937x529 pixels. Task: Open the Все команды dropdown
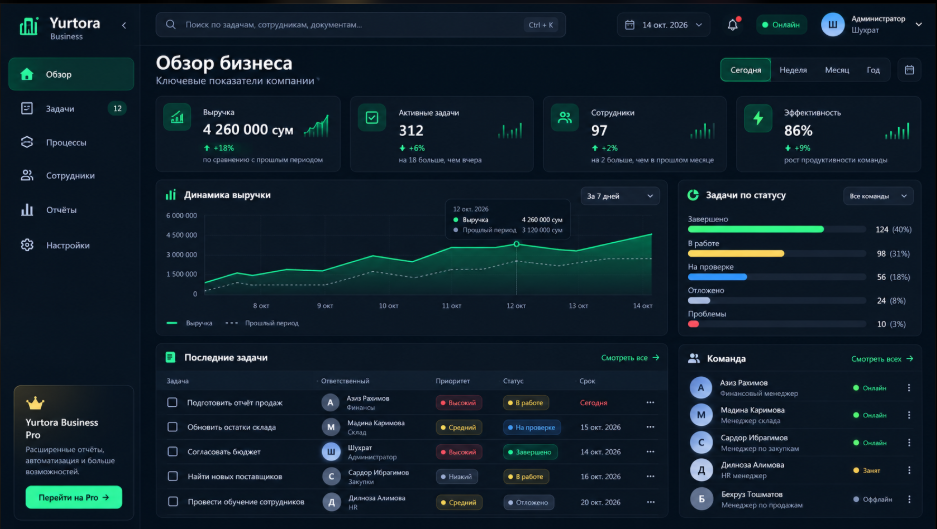tap(878, 196)
